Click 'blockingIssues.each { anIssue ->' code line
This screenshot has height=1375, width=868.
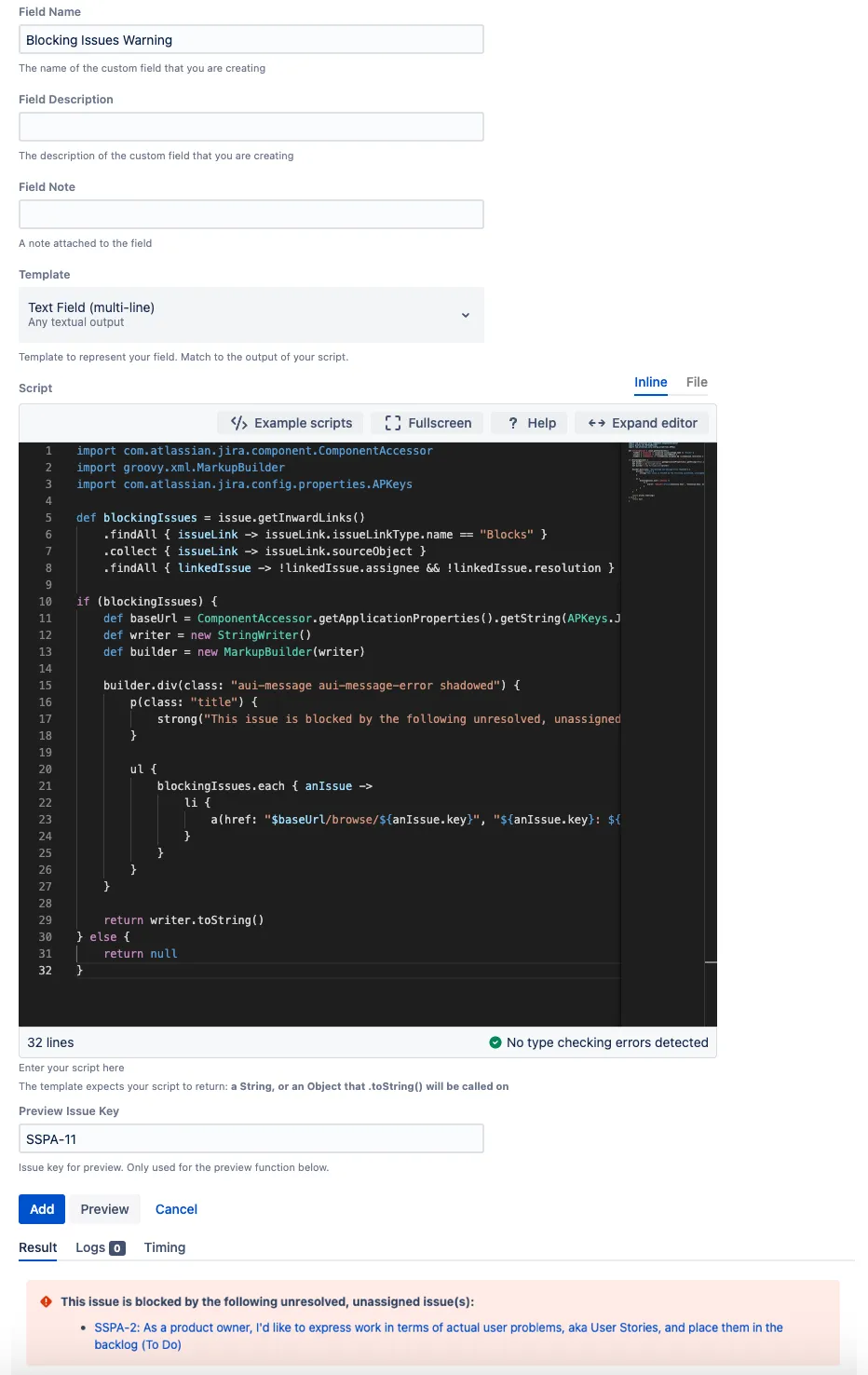264,786
